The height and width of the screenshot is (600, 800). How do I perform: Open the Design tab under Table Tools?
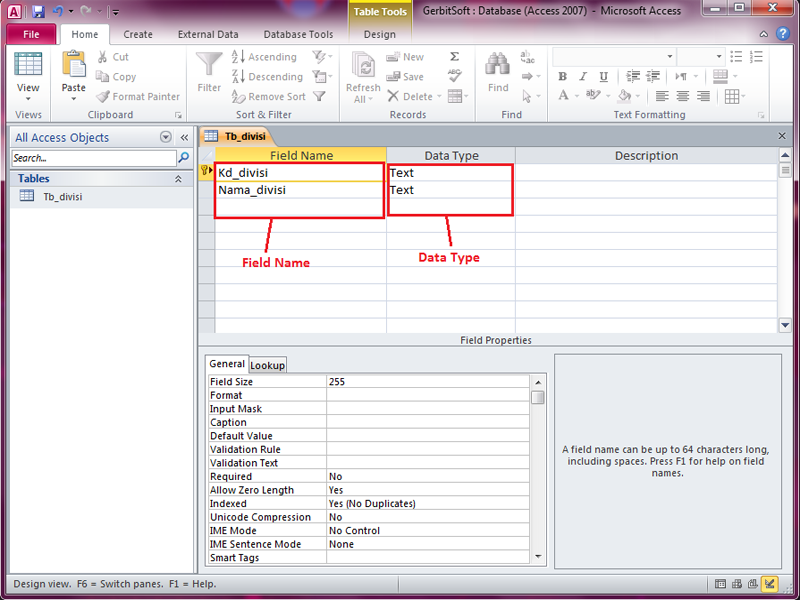coord(379,33)
